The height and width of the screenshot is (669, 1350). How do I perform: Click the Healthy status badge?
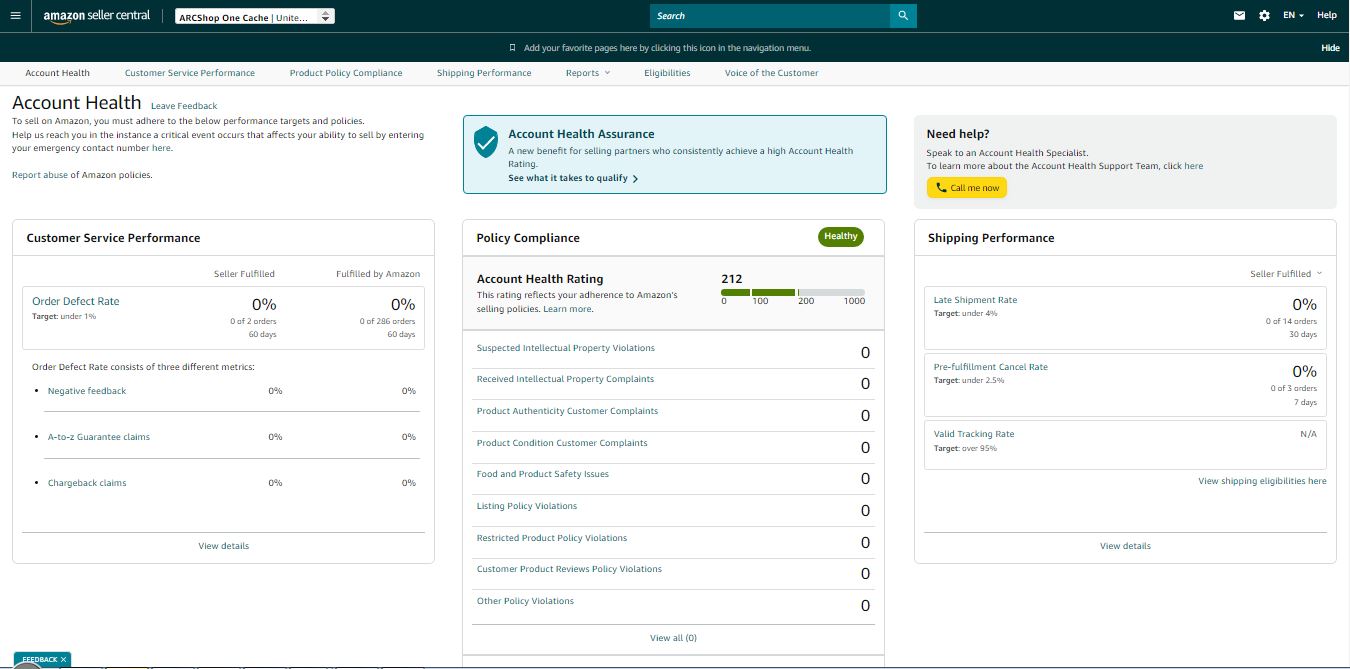tap(841, 237)
